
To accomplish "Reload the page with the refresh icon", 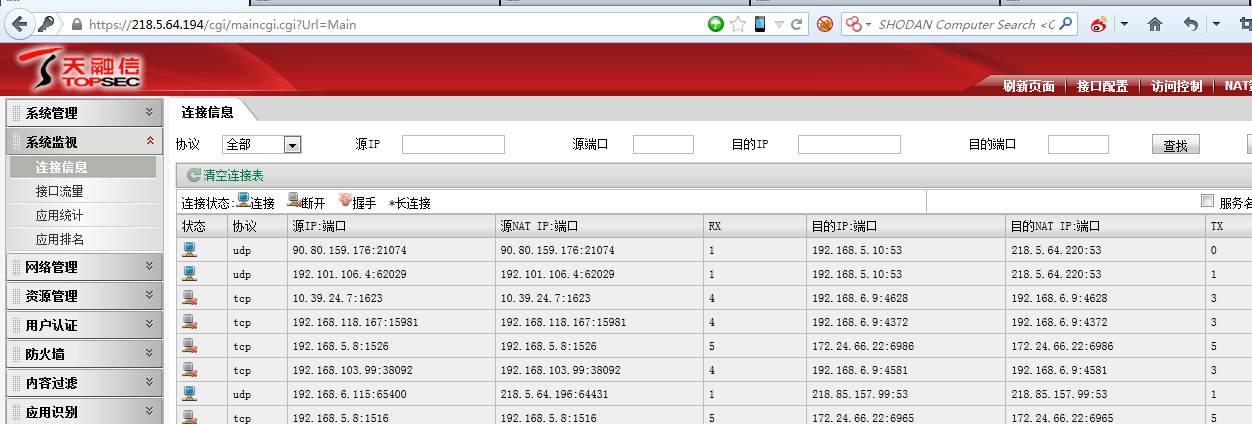I will 797,24.
